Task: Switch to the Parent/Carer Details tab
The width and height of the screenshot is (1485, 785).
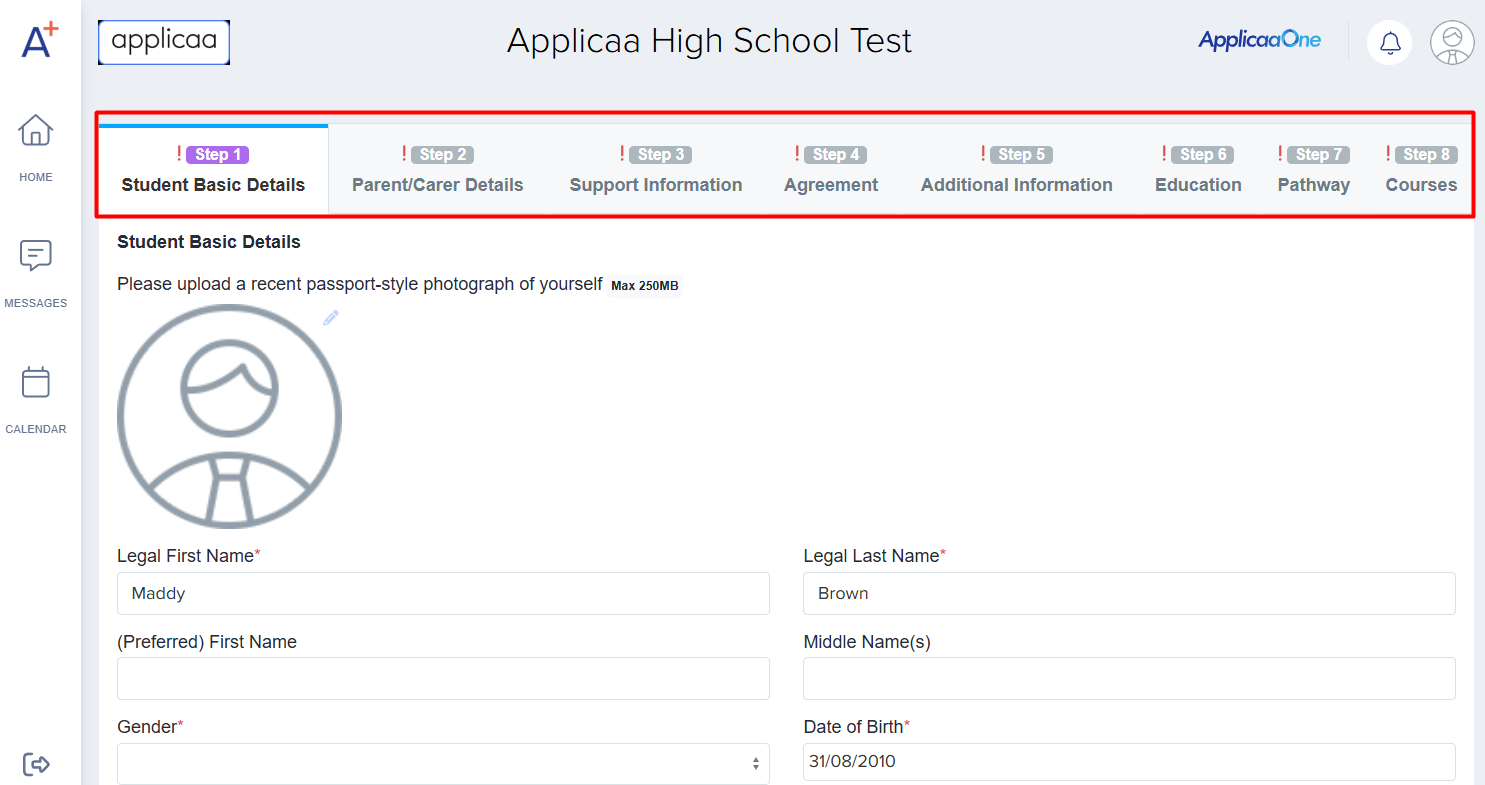Action: click(x=437, y=170)
